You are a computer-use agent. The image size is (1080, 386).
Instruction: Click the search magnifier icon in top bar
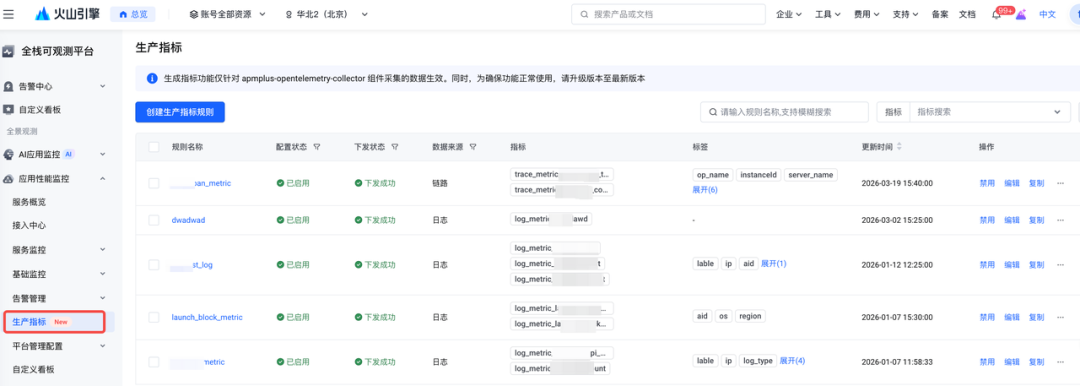[585, 14]
